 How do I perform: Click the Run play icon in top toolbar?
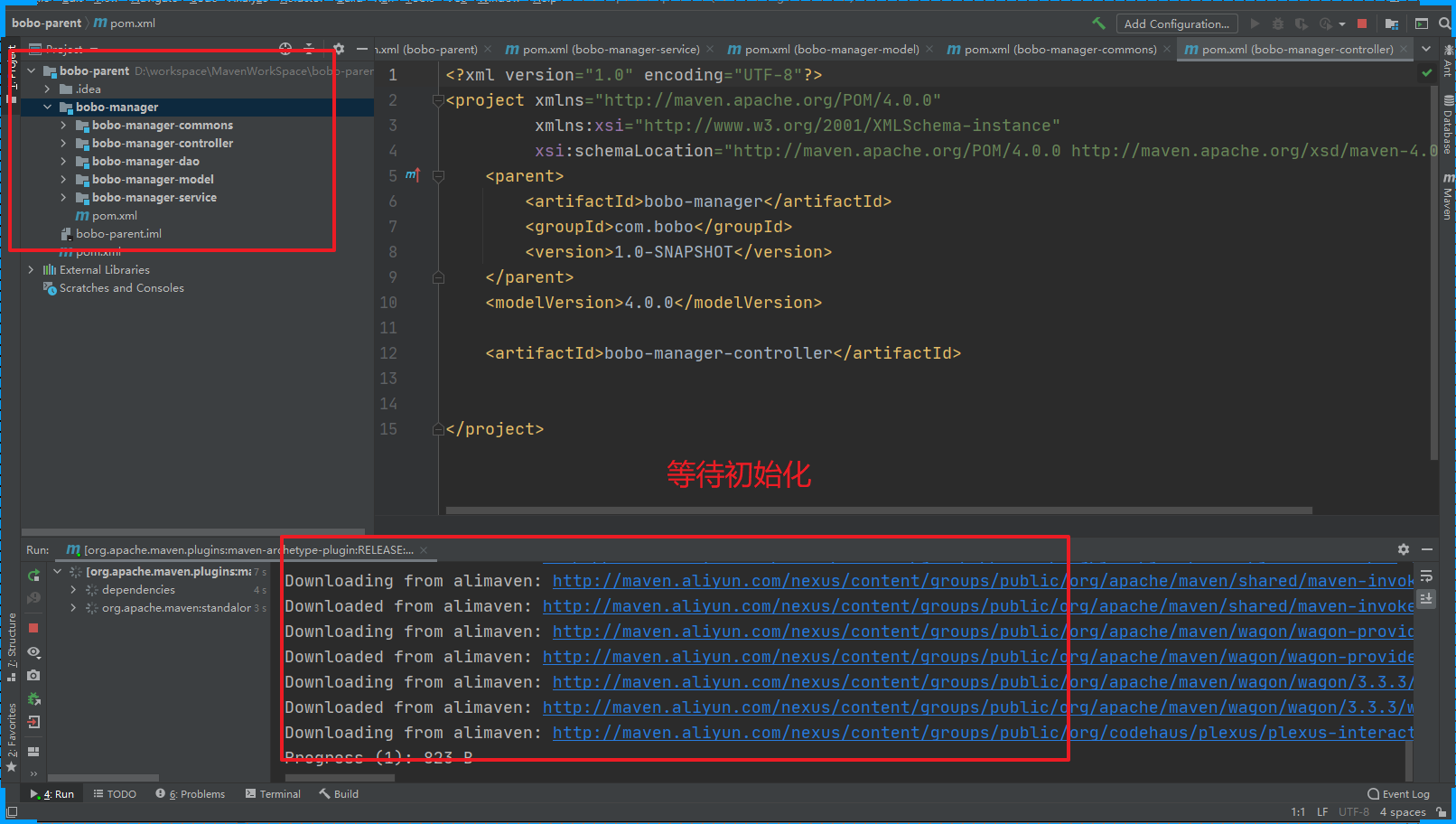(x=1255, y=23)
